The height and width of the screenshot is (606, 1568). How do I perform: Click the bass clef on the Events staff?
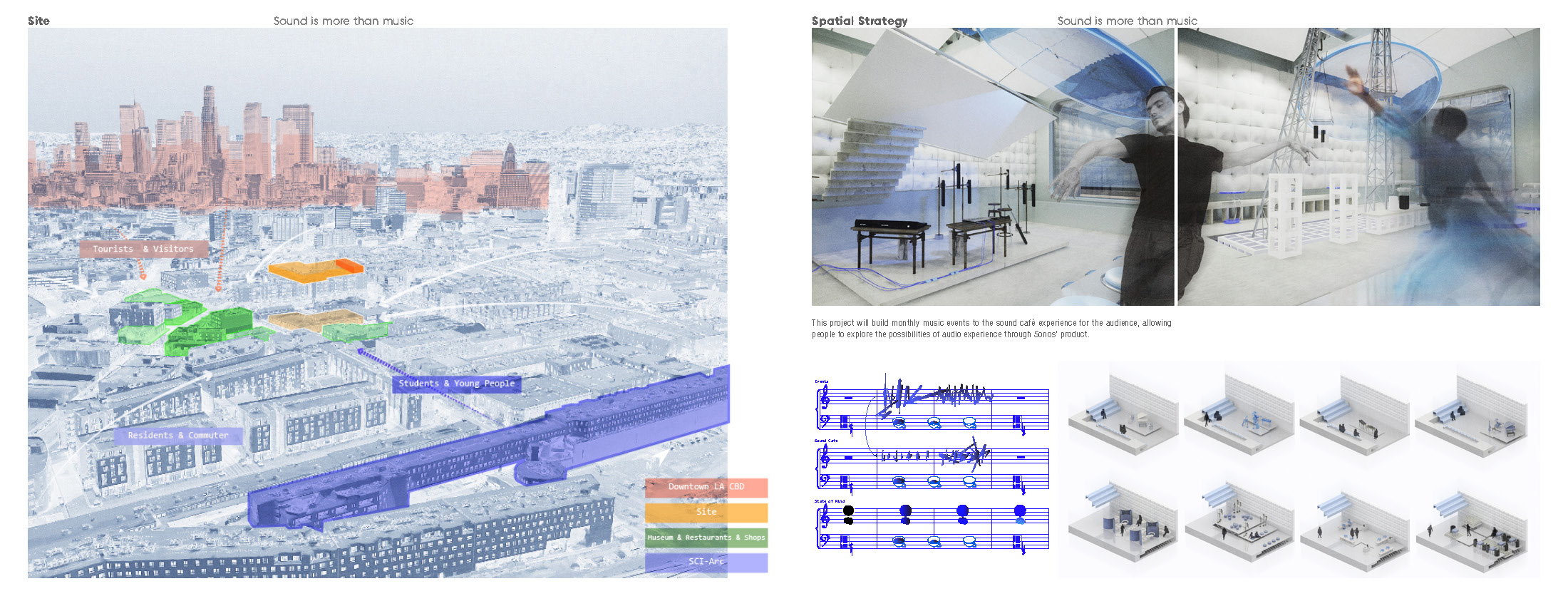tap(825, 421)
